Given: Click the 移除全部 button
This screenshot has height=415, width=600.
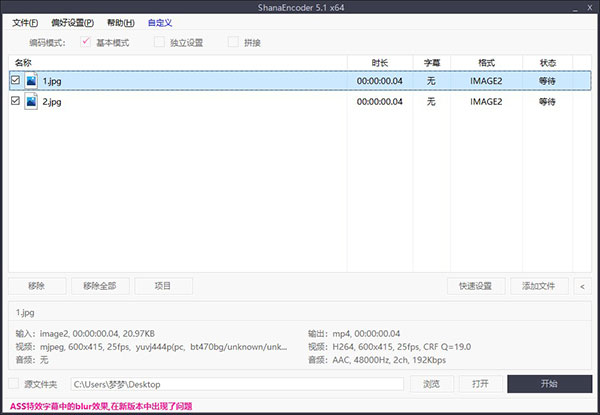Looking at the screenshot, I should pos(100,286).
